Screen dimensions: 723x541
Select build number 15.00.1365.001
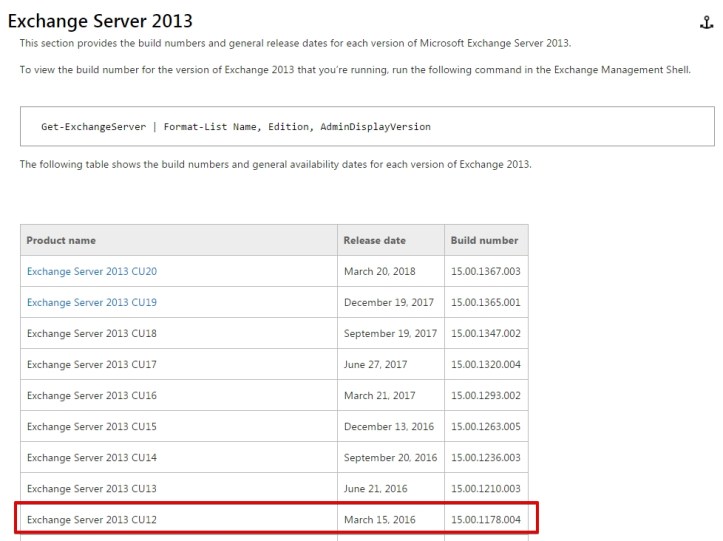point(485,302)
